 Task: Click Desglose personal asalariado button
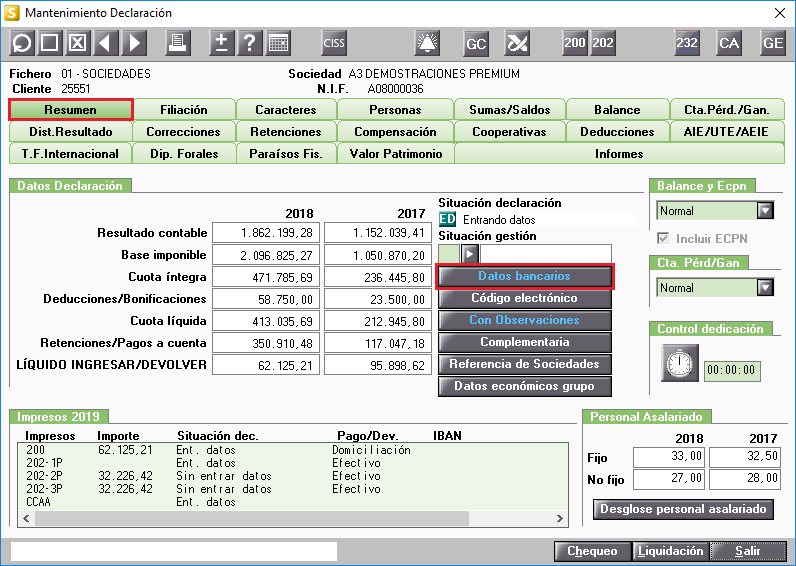coord(683,509)
